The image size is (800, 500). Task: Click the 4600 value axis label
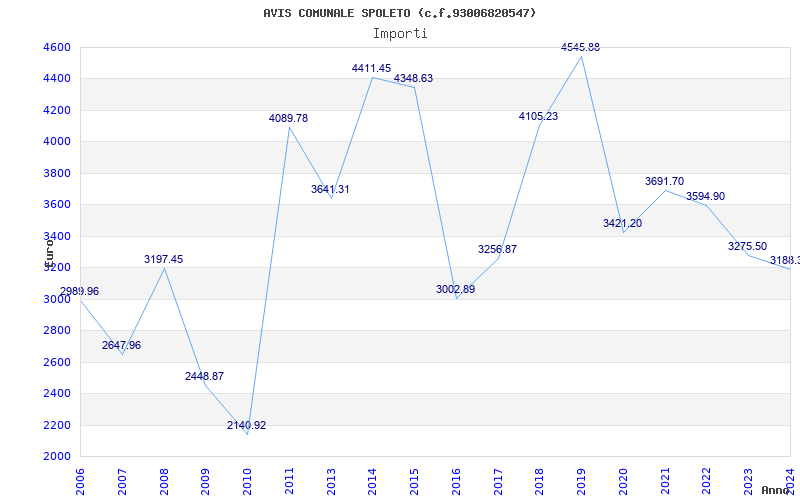(58, 47)
